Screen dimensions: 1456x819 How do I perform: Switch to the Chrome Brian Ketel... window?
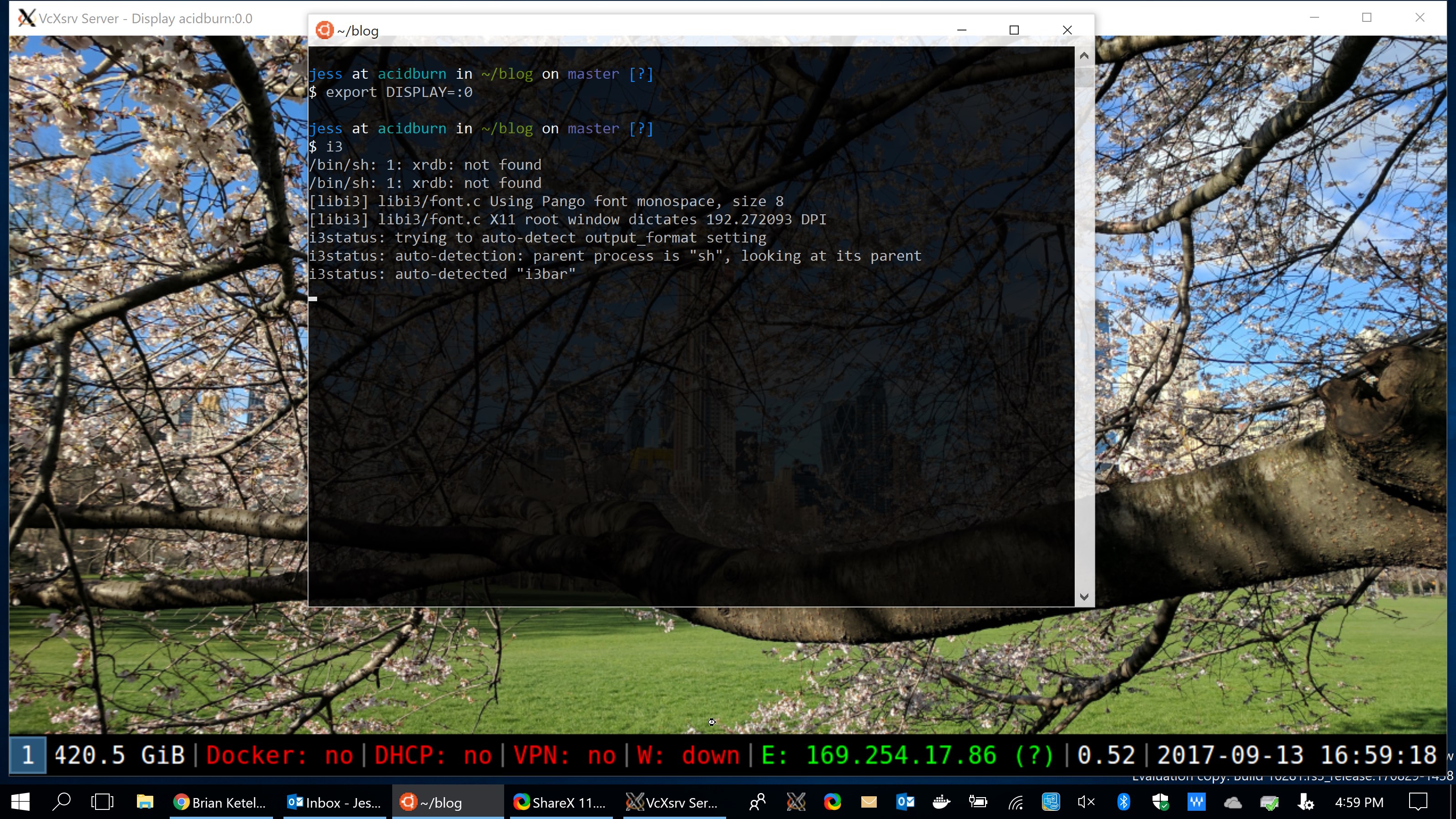pos(222,801)
